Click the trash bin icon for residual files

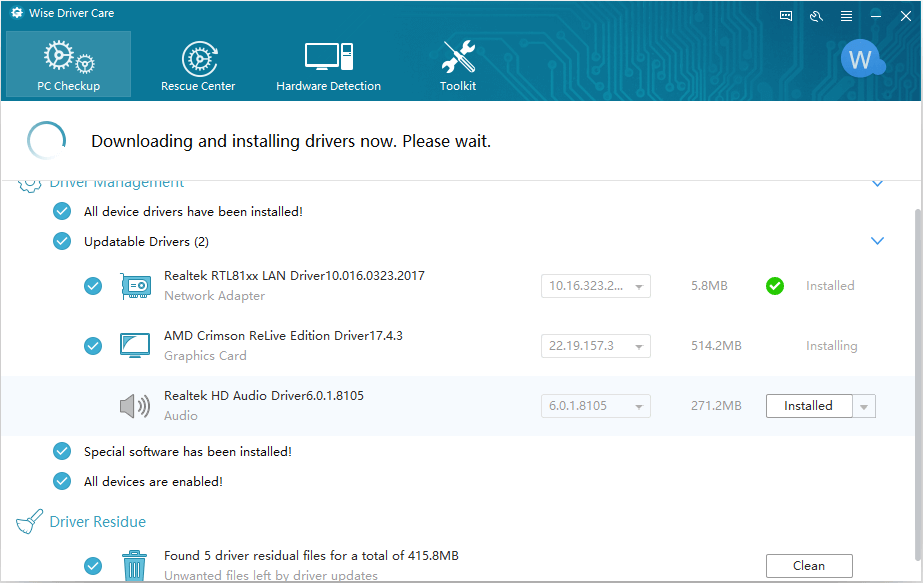[135, 565]
